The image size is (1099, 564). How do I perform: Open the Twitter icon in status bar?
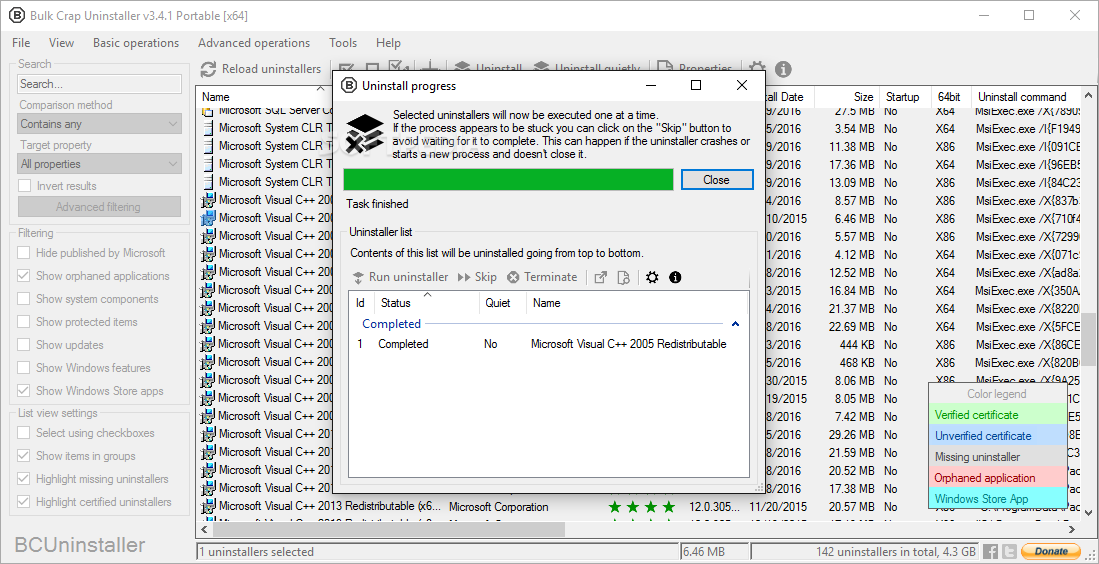coord(1009,552)
